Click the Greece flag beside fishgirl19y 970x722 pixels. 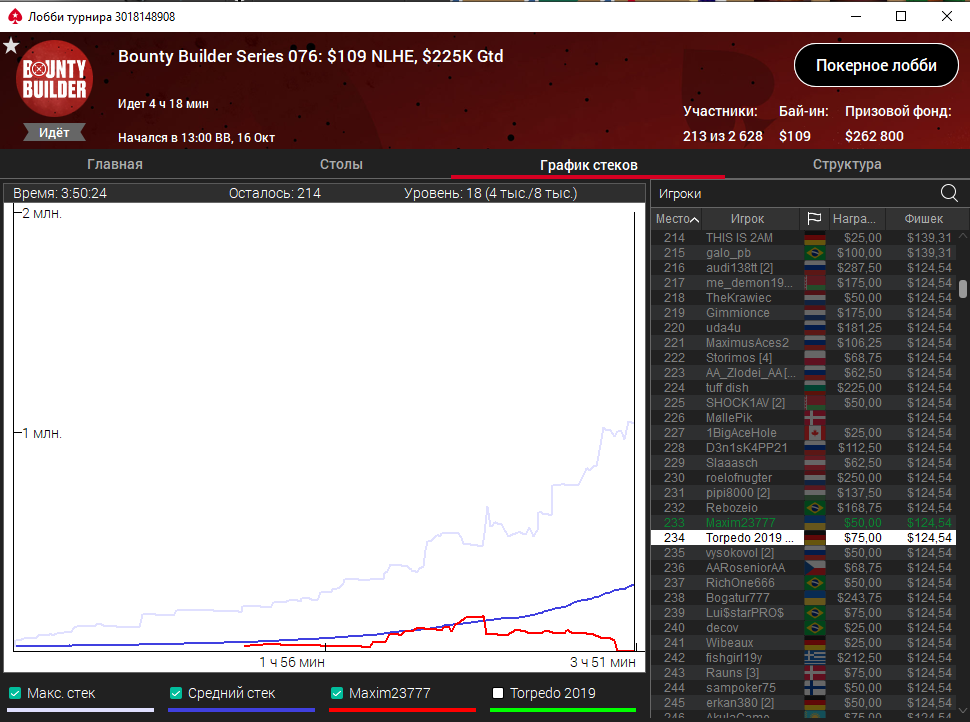(x=815, y=658)
